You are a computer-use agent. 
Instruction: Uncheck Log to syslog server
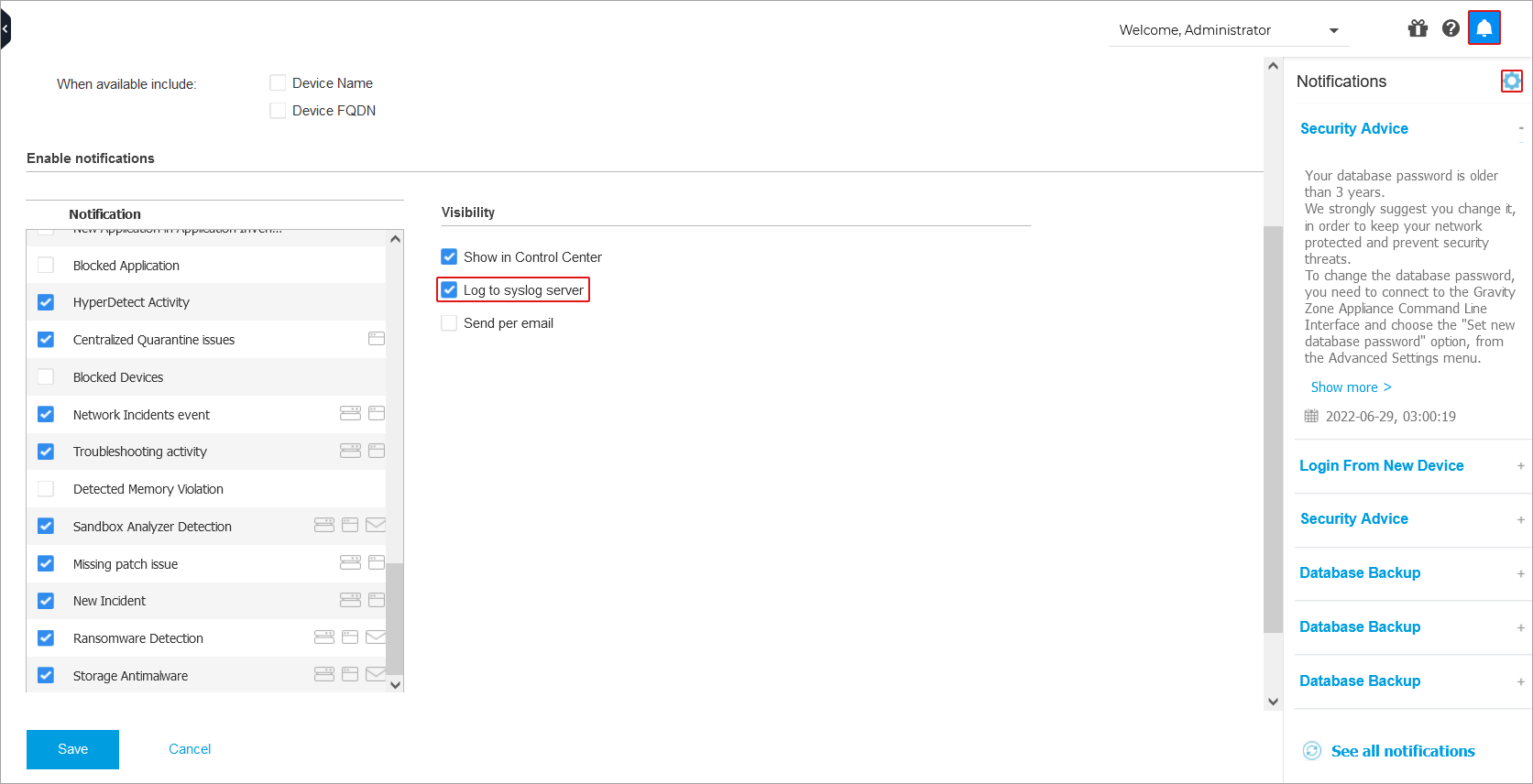click(x=449, y=290)
